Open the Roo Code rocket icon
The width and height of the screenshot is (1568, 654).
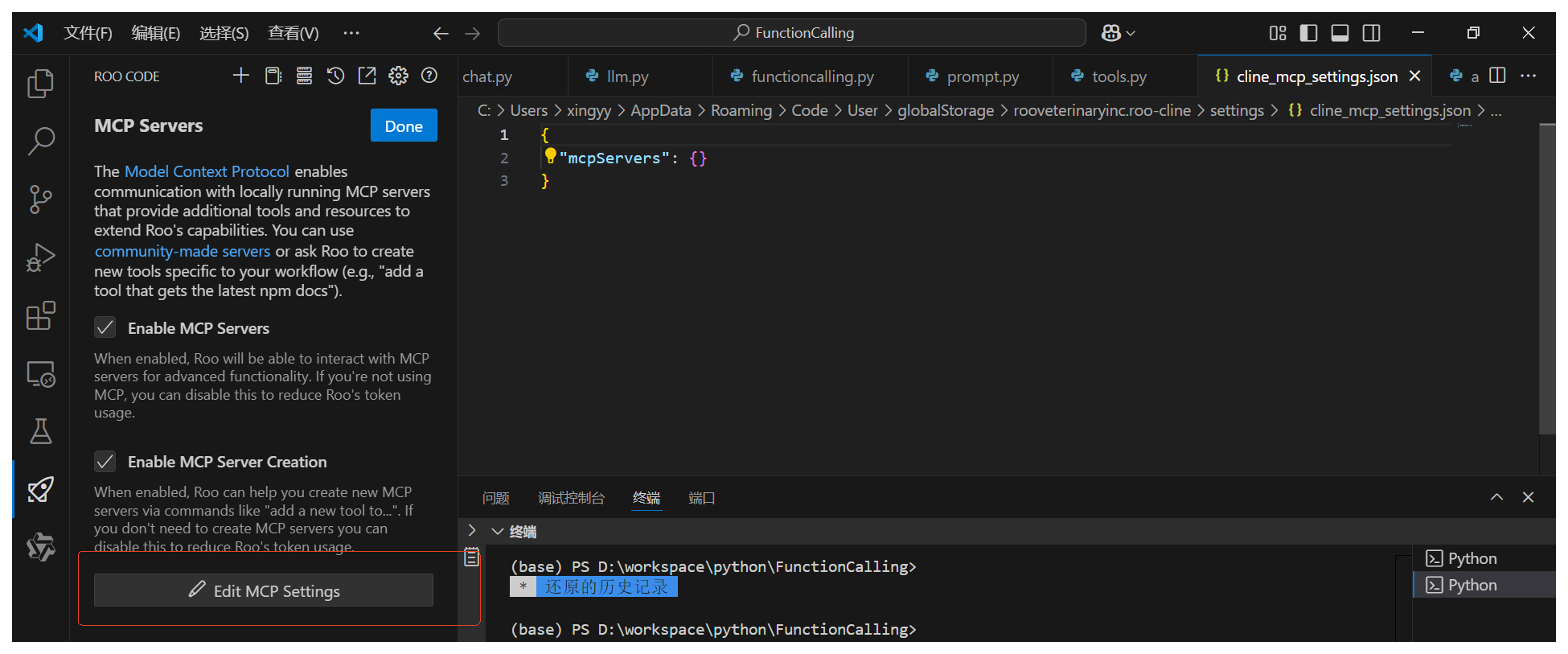point(40,489)
